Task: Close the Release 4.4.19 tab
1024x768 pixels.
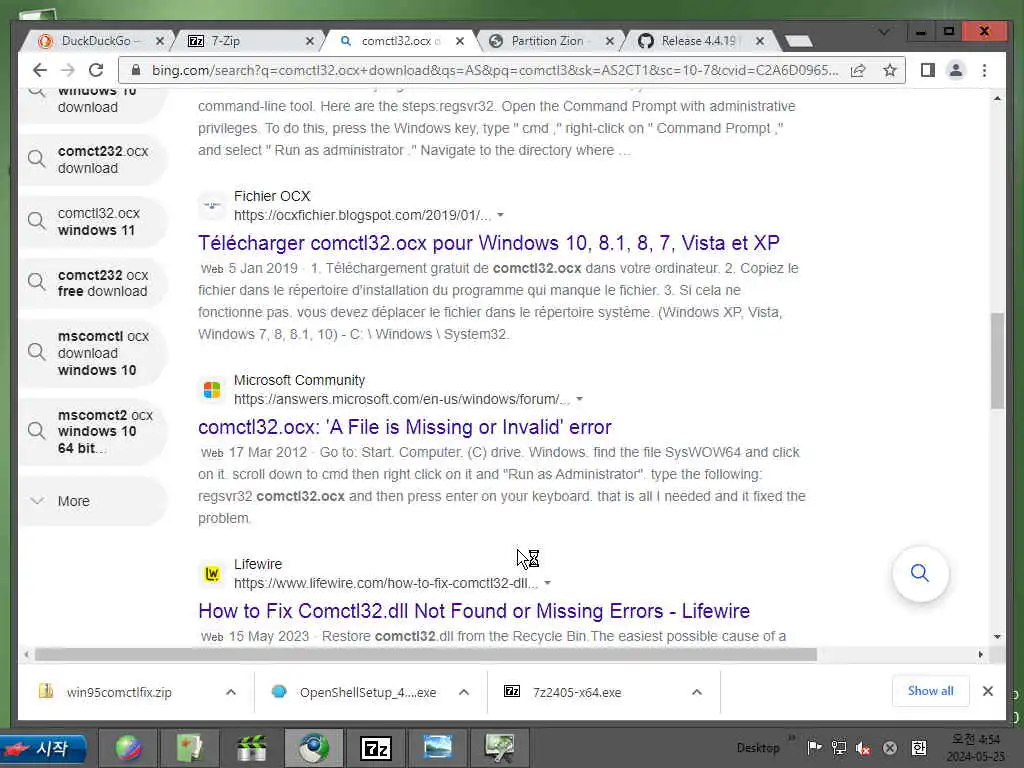Action: (760, 41)
